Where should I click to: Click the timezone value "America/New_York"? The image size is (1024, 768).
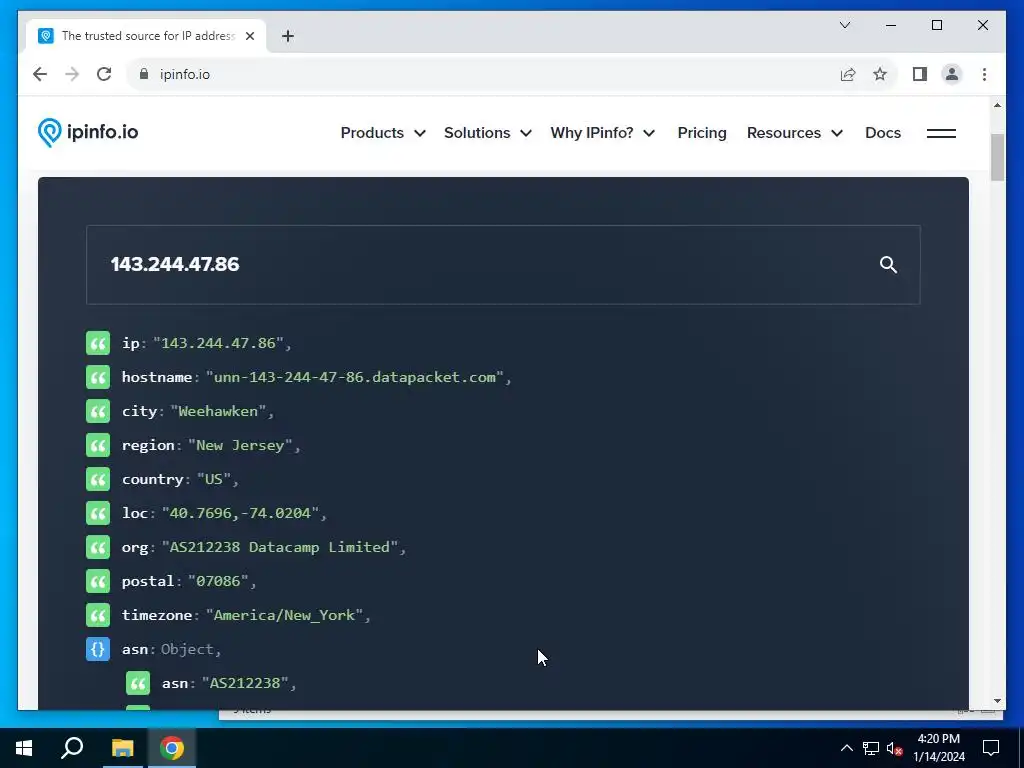[x=284, y=615]
